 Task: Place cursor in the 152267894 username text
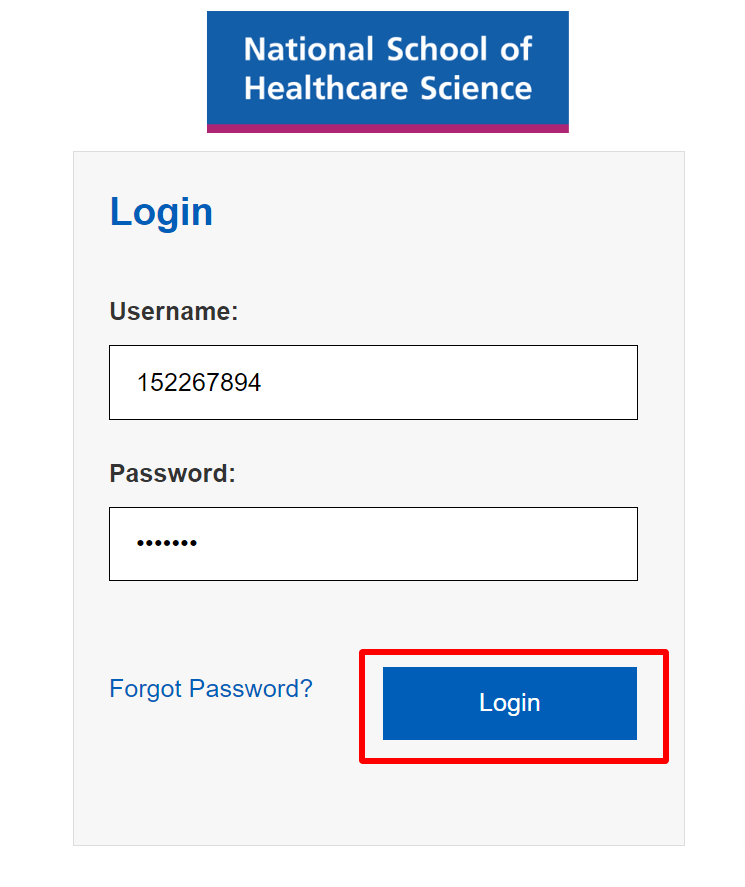[x=199, y=382]
